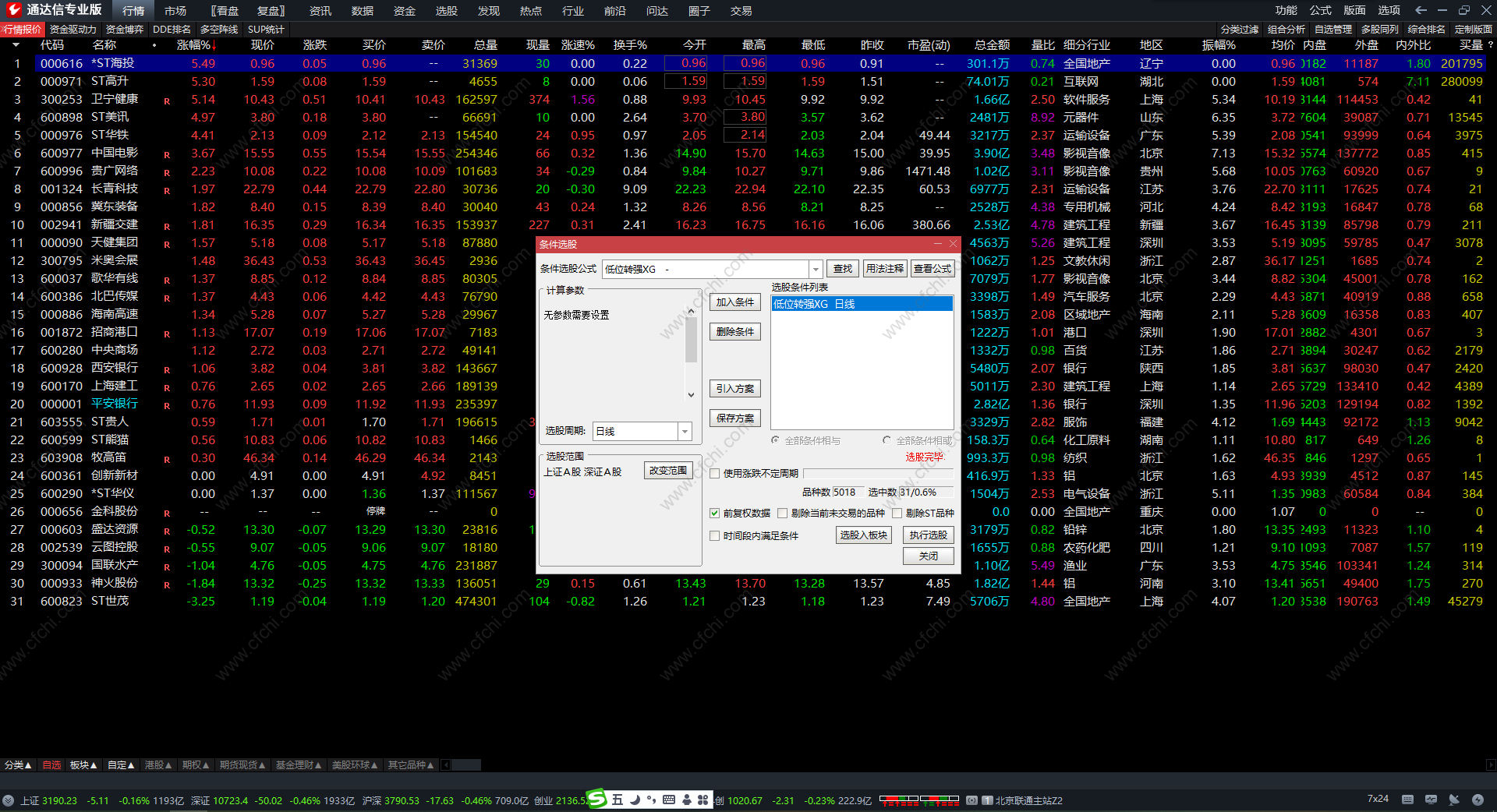Click the R marker beside 平安银行
This screenshot has width=1497, height=812.
[167, 405]
